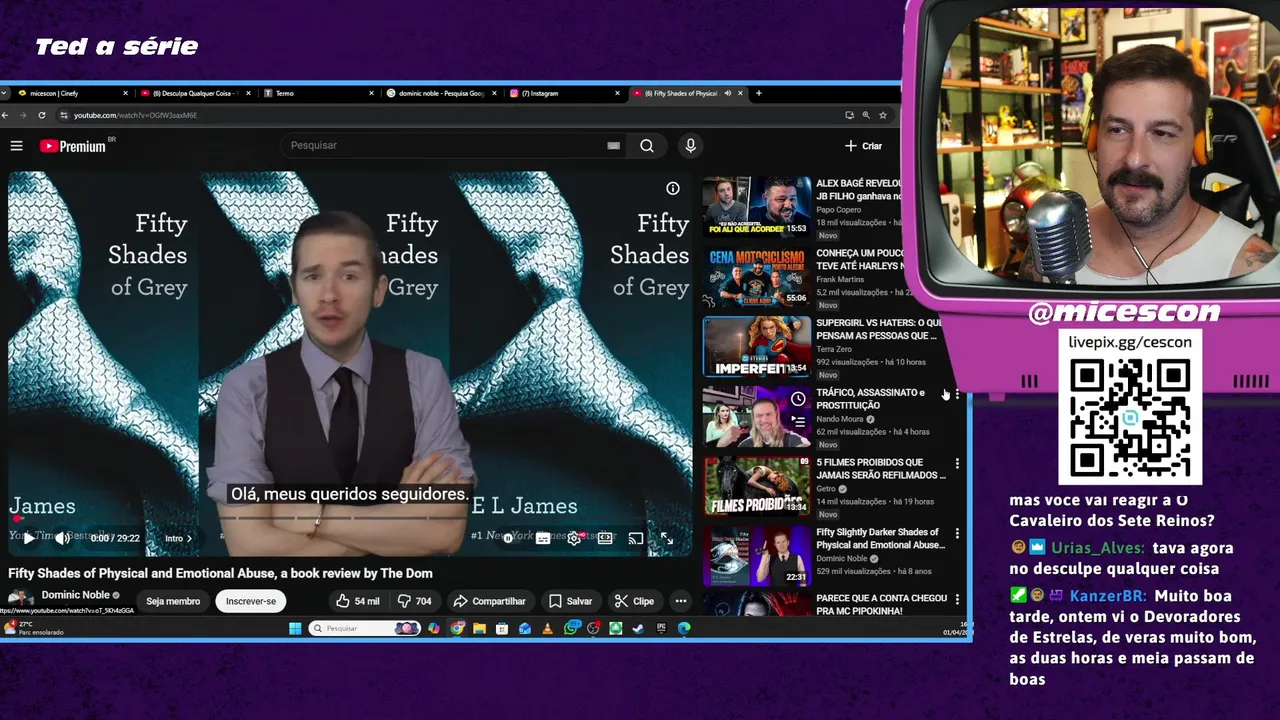The height and width of the screenshot is (720, 1280).
Task: Open video info card icon
Action: (673, 188)
